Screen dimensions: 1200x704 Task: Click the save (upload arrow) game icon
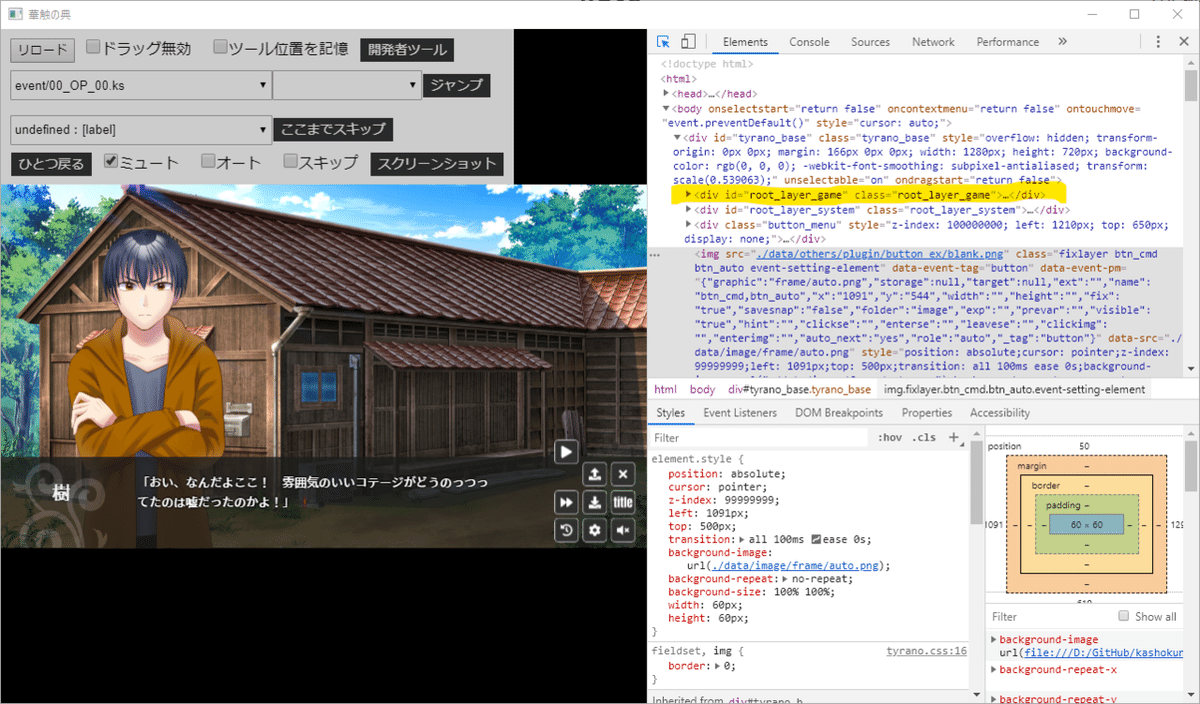[x=594, y=474]
